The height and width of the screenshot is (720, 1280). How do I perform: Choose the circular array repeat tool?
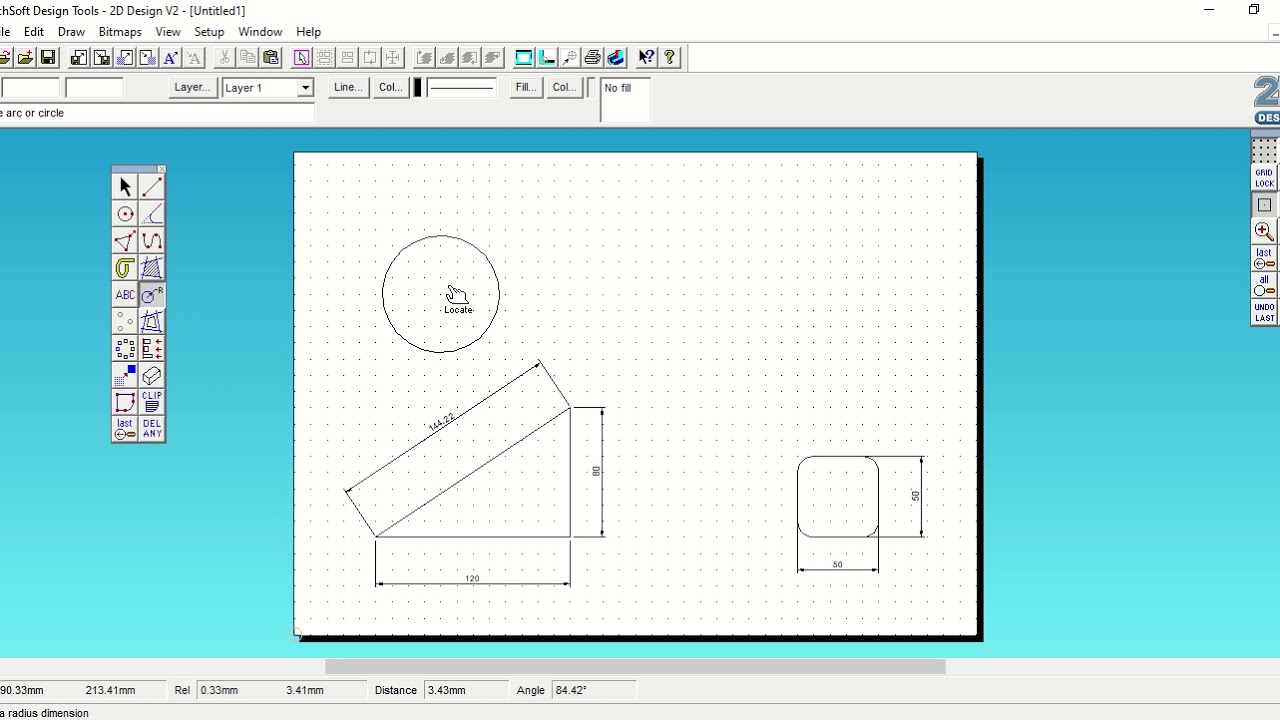[x=125, y=349]
